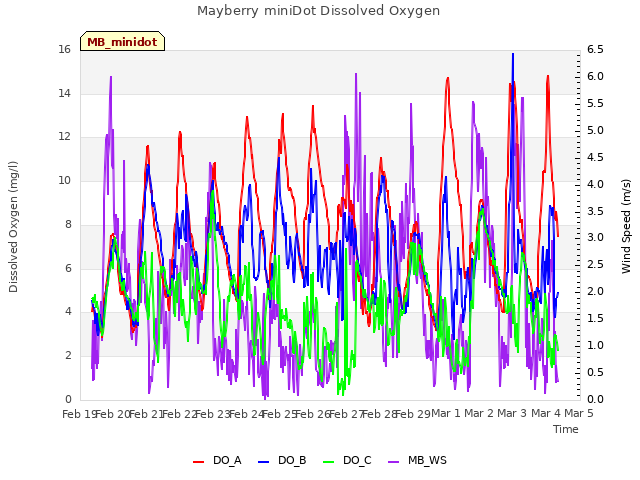Click the chart title Mayberry miniDot Dissolved Oxygen

(318, 11)
